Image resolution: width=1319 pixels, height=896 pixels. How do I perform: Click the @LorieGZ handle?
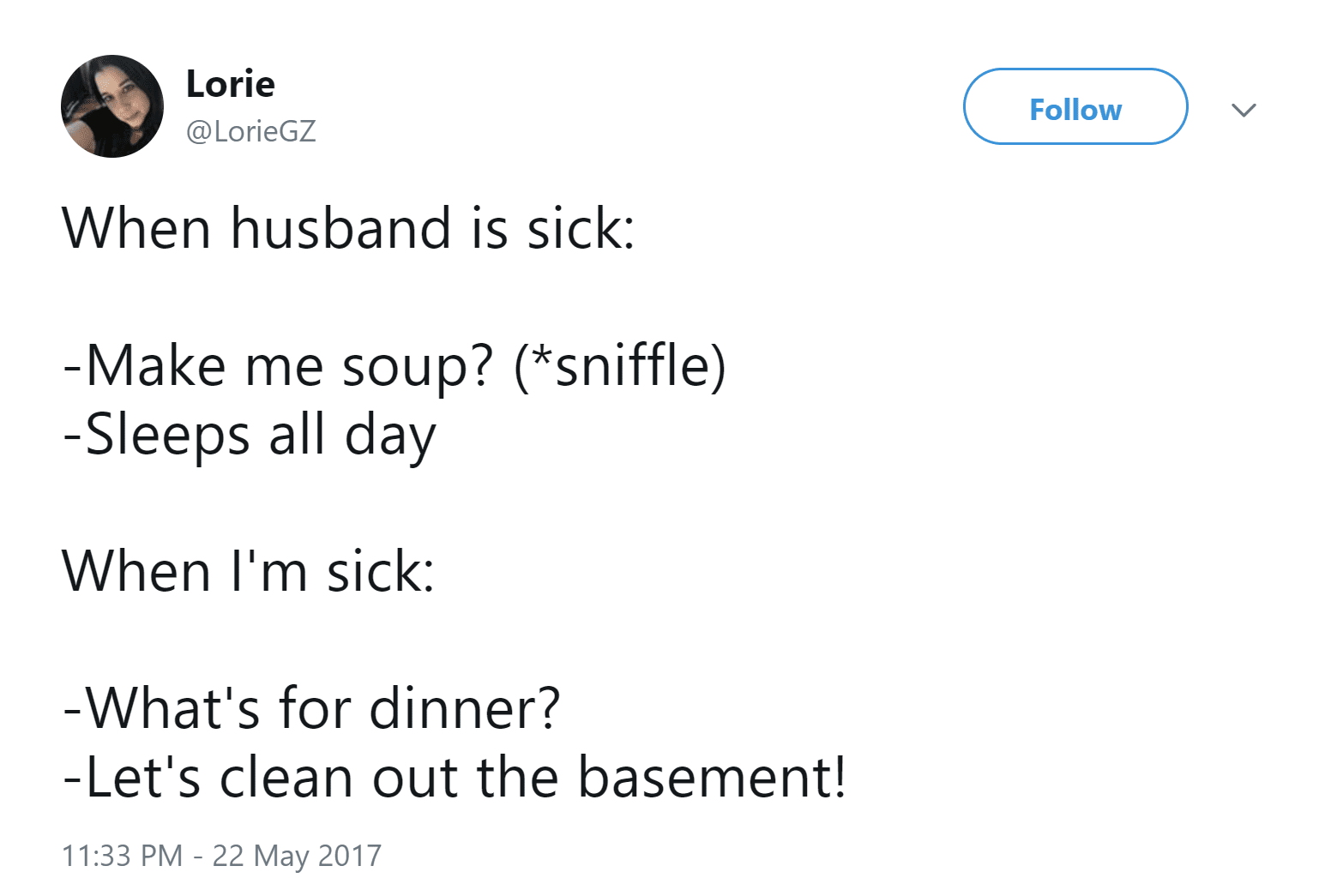click(x=250, y=131)
